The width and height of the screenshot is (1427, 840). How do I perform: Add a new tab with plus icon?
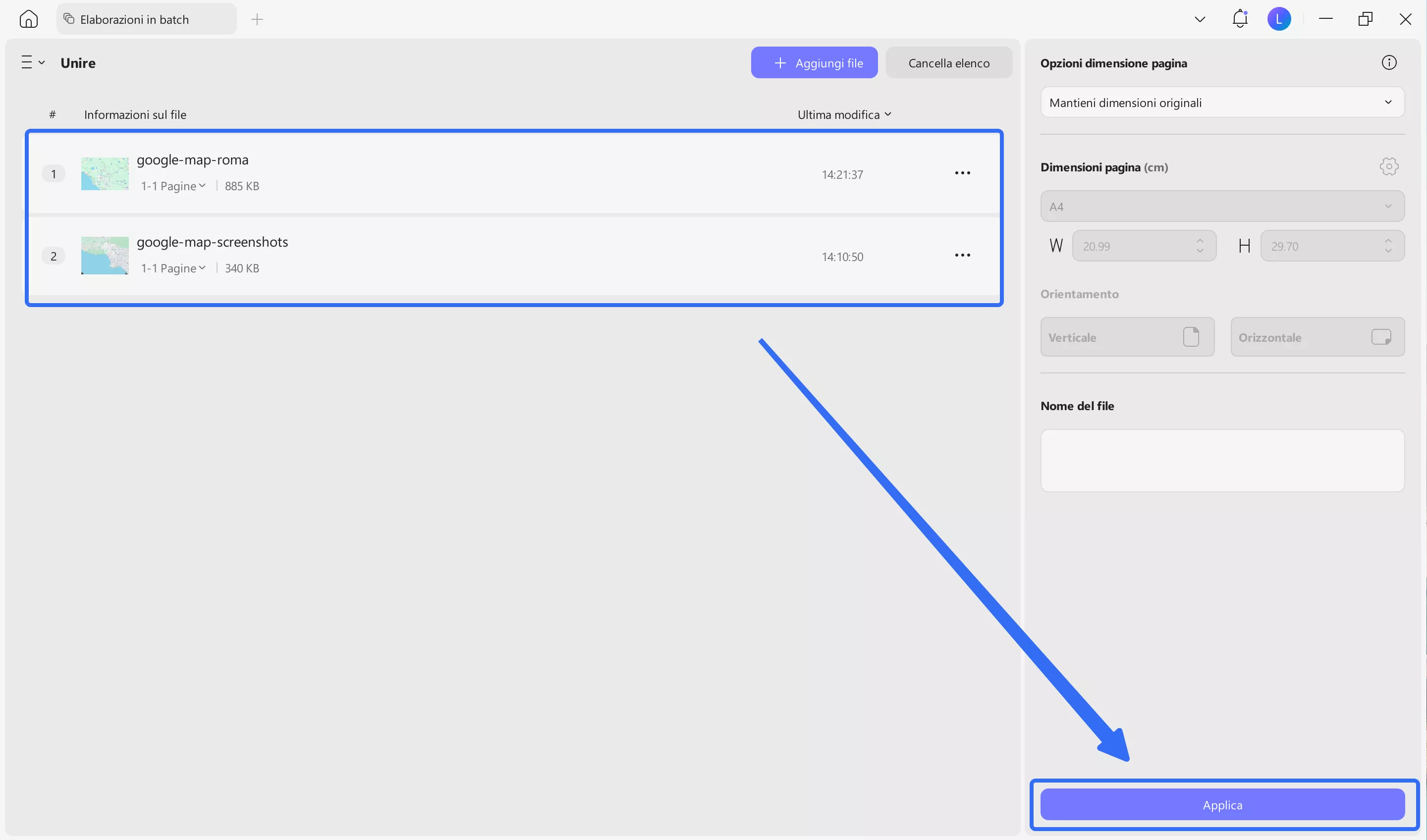(257, 20)
